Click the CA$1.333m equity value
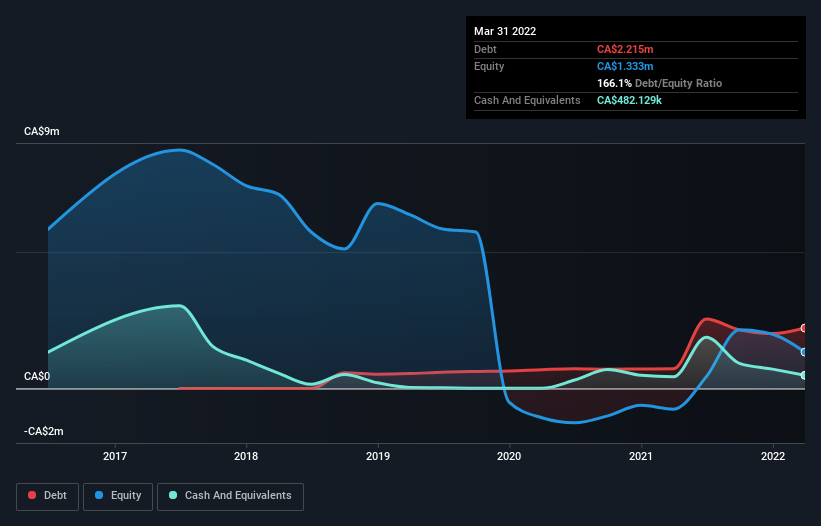This screenshot has width=821, height=526. [625, 66]
